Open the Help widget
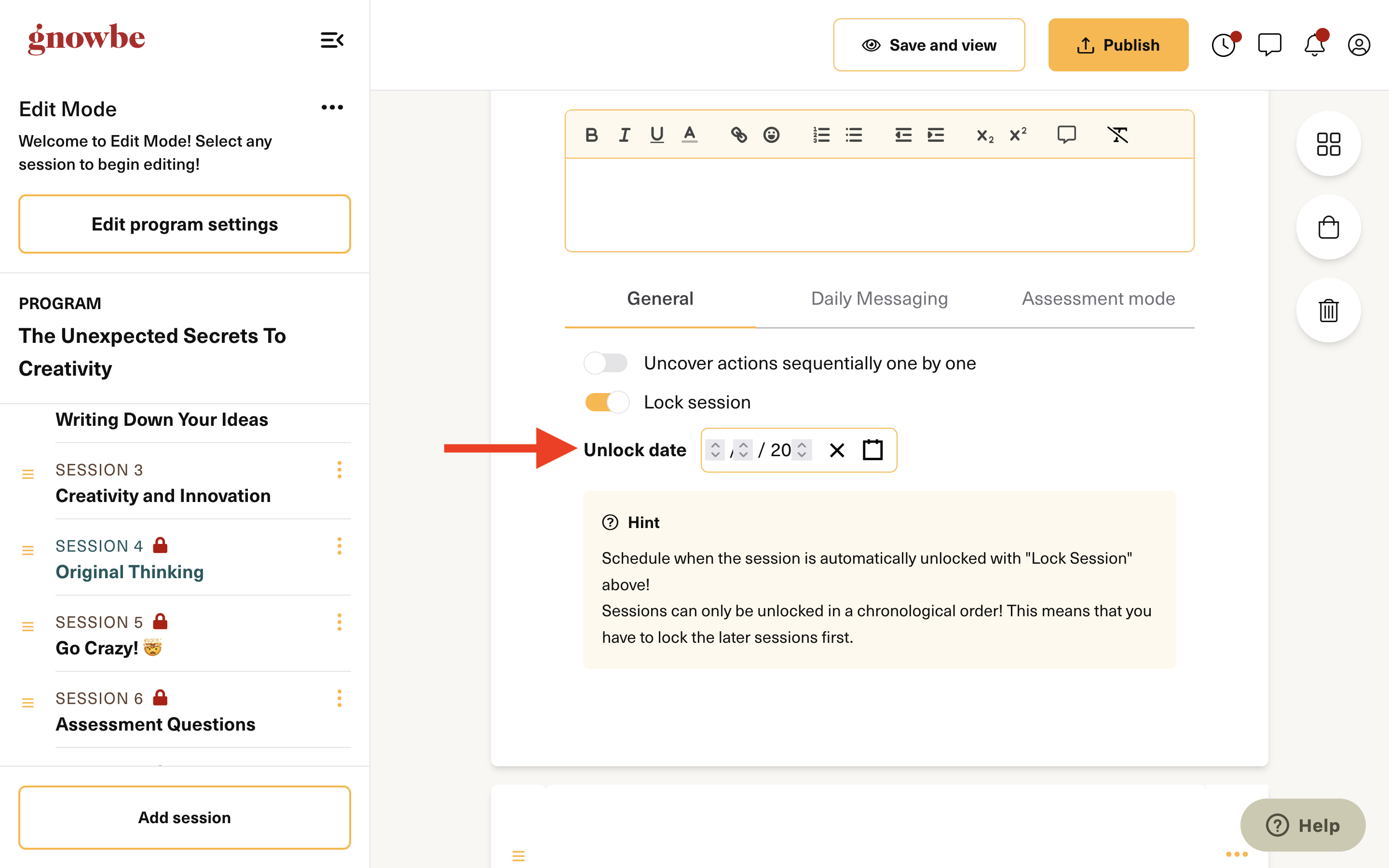Viewport: 1389px width, 868px height. (x=1302, y=825)
